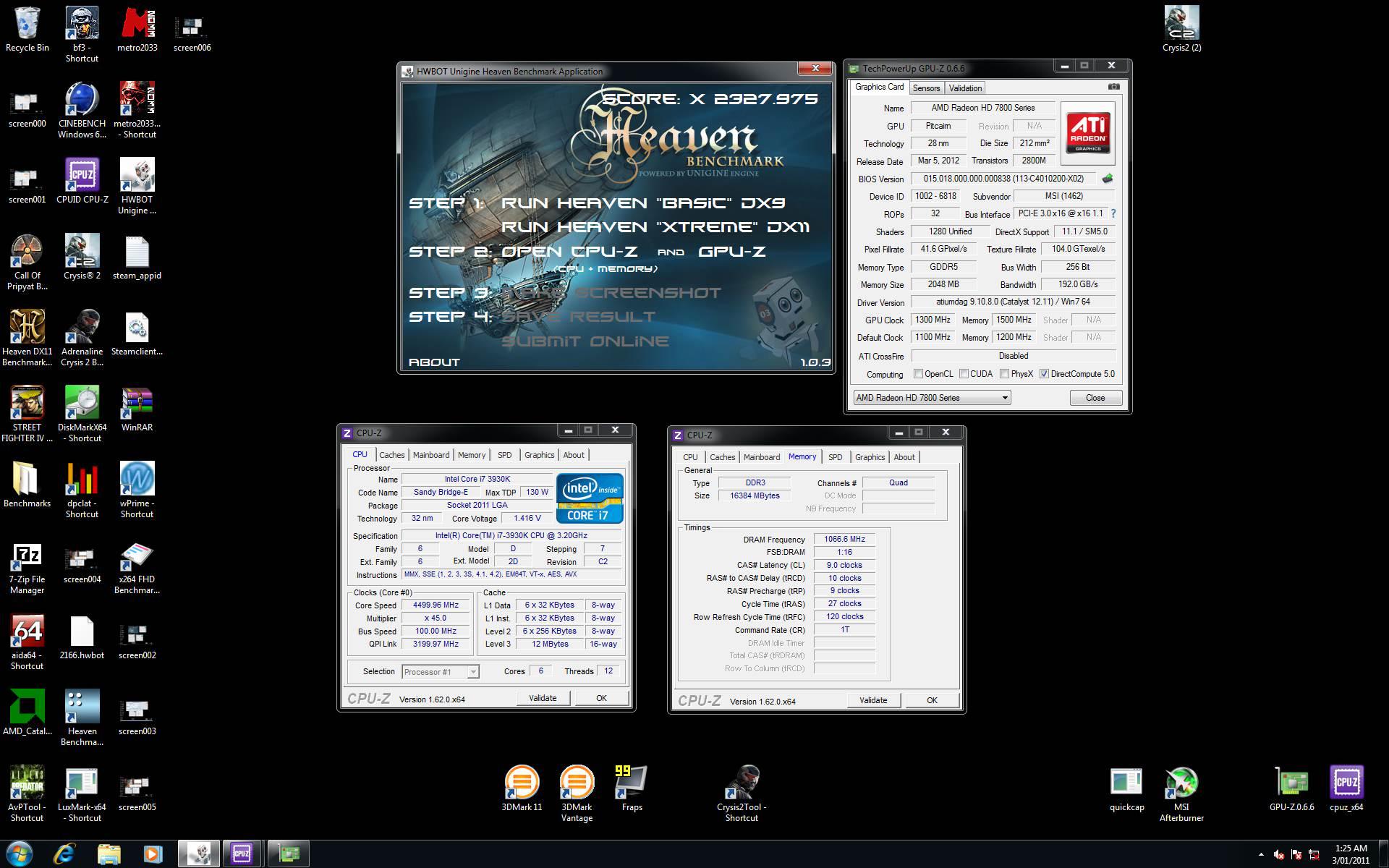Click Validate in right CPU-Z memory window
Screen dimensions: 1389x868
[873, 700]
